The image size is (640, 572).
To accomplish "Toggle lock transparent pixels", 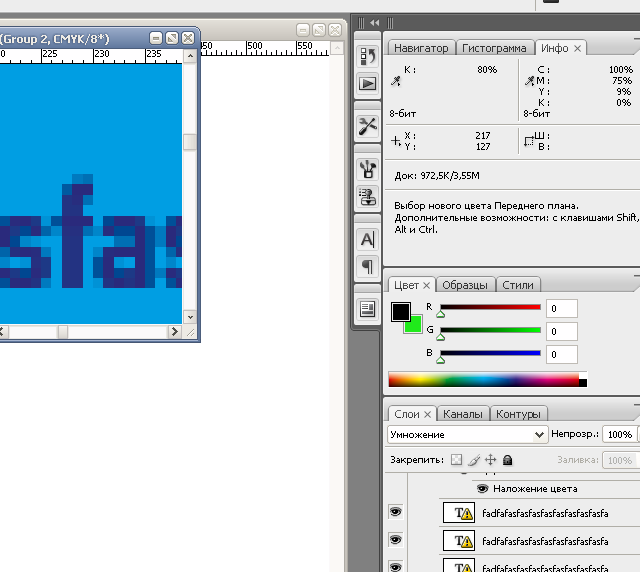I will [456, 460].
